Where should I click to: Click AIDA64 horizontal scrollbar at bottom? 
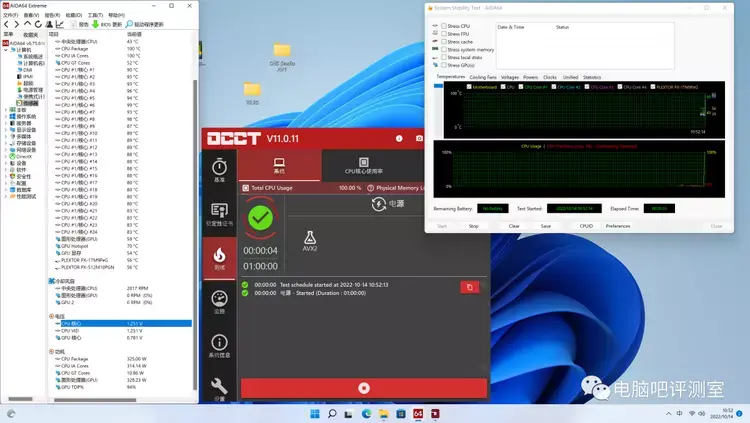point(95,400)
